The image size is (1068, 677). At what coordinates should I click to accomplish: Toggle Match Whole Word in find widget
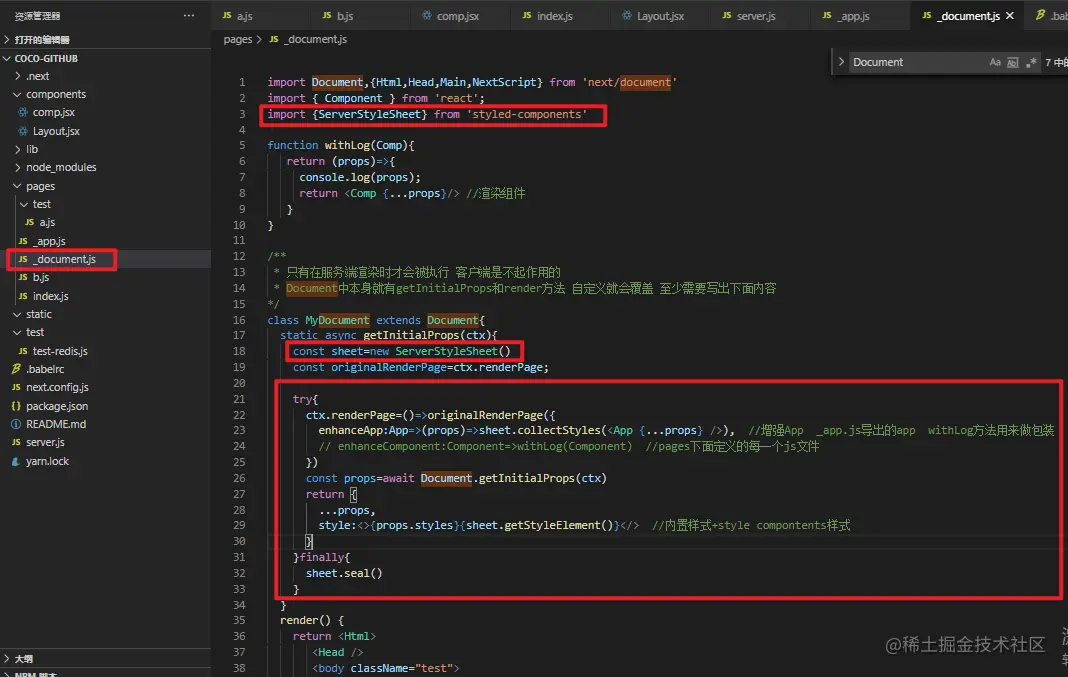pos(1013,62)
